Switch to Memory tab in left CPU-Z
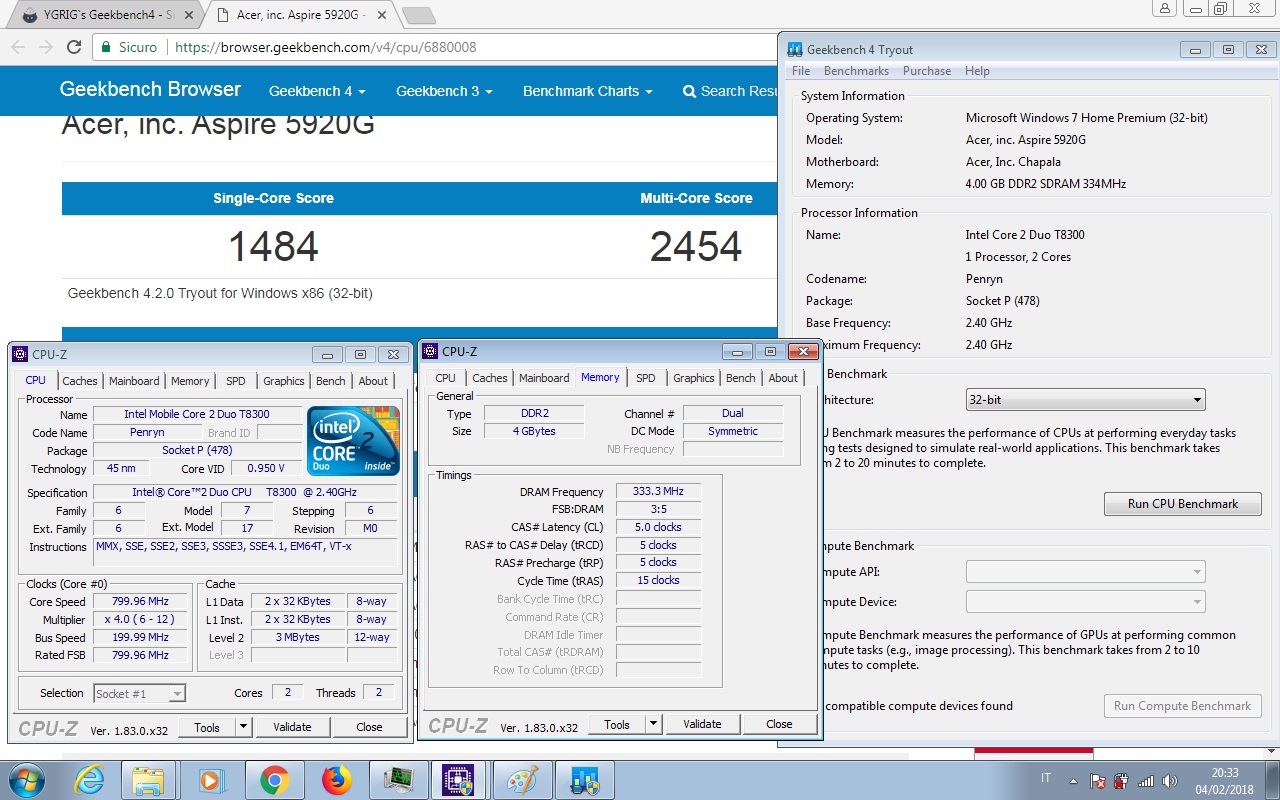Screen dimensions: 1280x800 (190, 381)
